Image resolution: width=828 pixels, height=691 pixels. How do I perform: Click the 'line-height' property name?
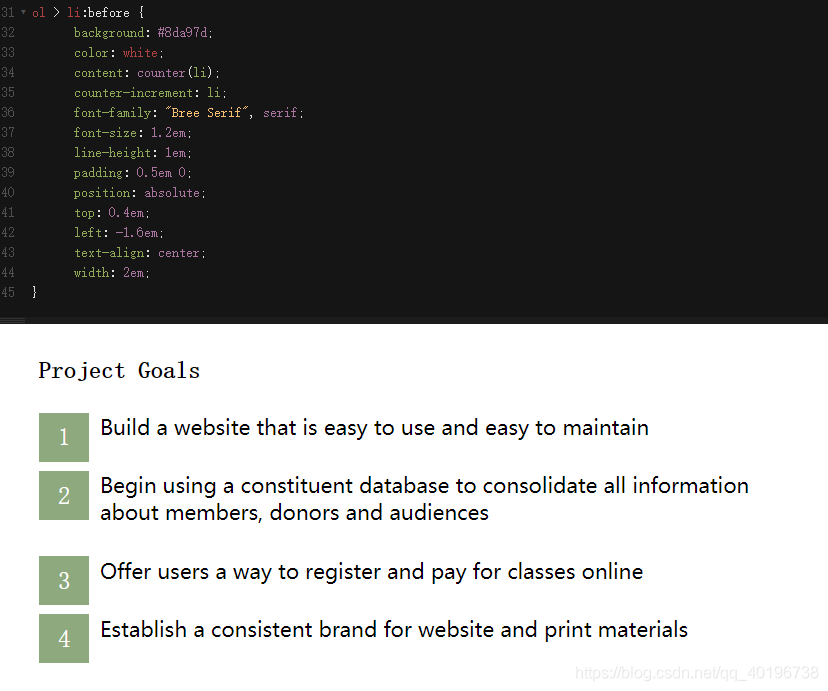click(x=112, y=153)
